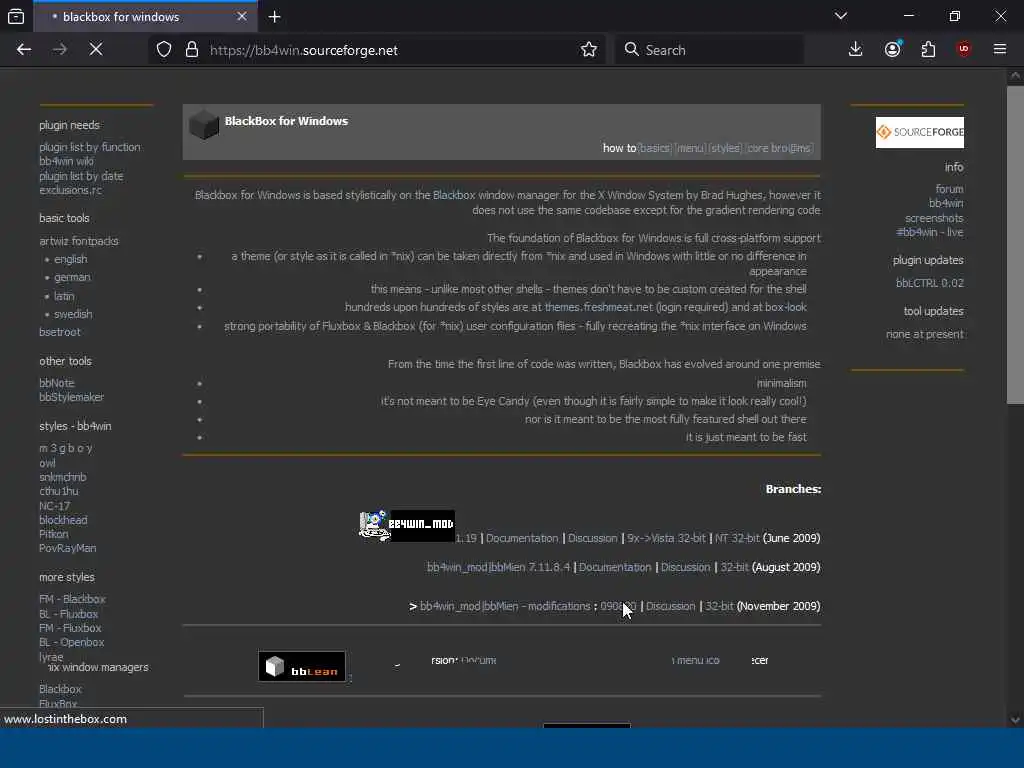Open the english fontpack link
1024x768 pixels.
click(71, 259)
